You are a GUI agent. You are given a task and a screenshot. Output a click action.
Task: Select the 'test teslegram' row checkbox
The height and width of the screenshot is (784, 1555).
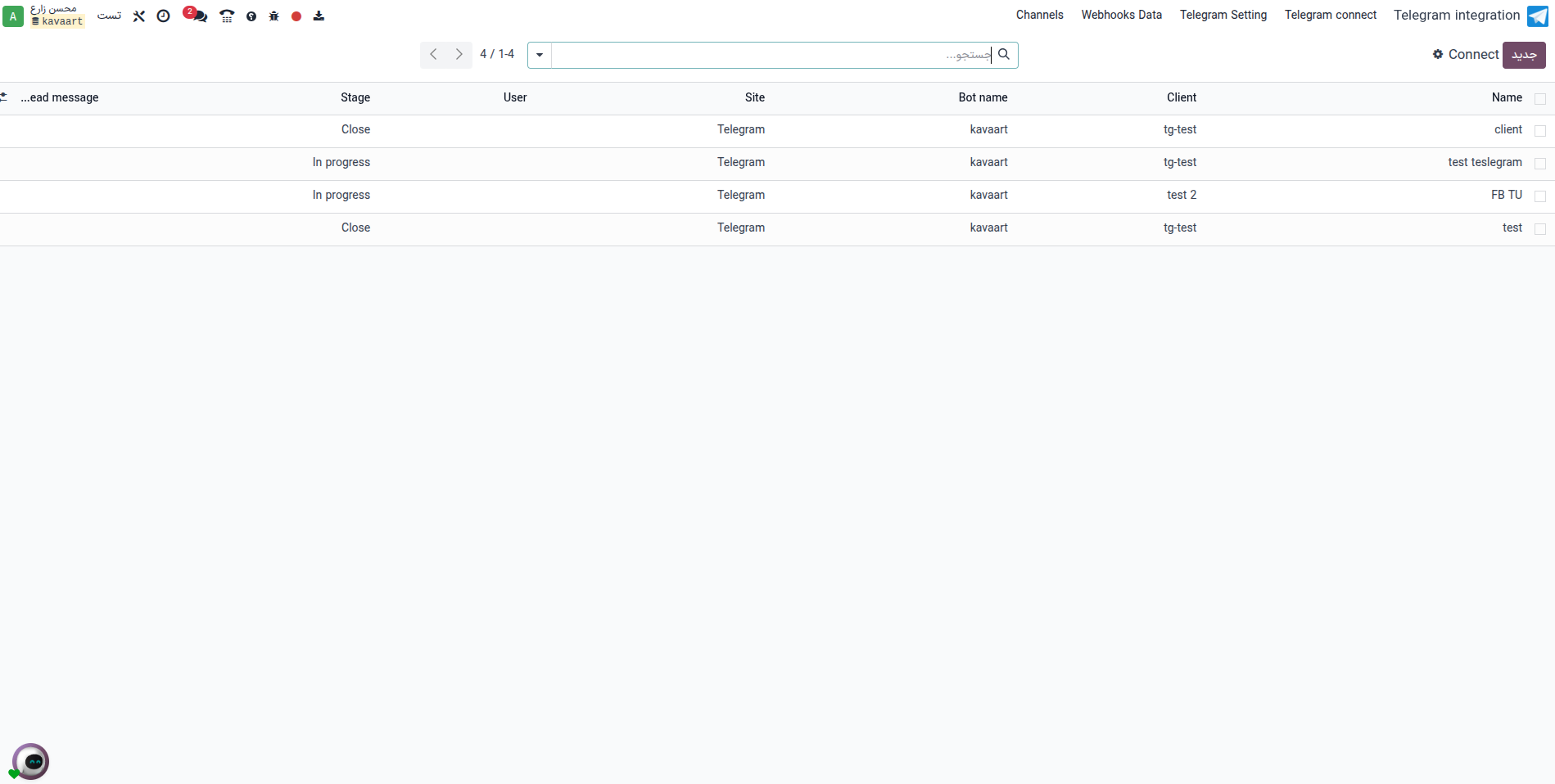pos(1539,164)
